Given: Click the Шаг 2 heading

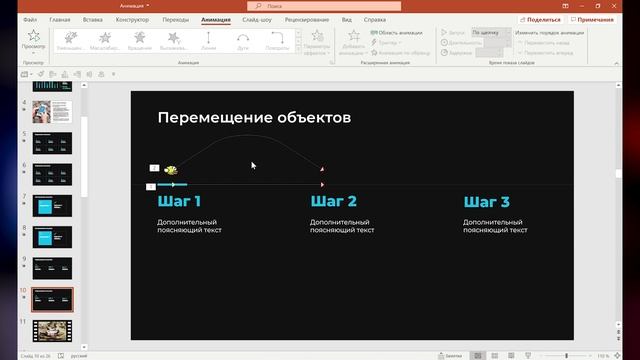Looking at the screenshot, I should [333, 201].
